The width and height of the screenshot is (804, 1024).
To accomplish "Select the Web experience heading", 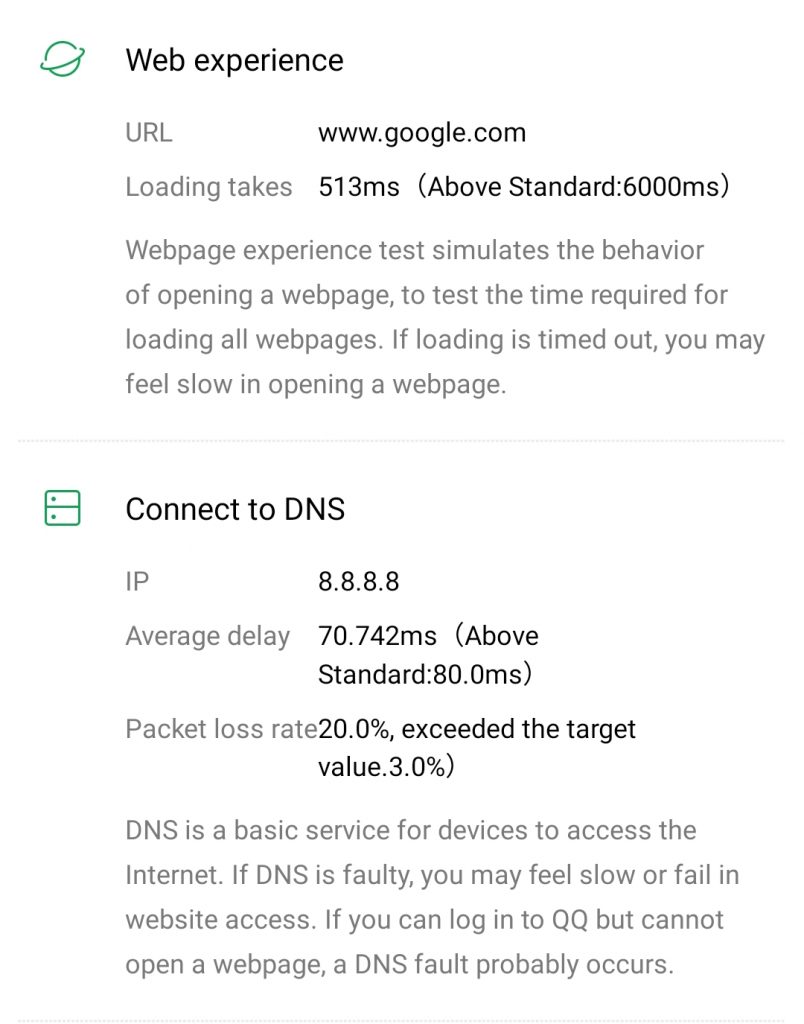I will tap(234, 60).
